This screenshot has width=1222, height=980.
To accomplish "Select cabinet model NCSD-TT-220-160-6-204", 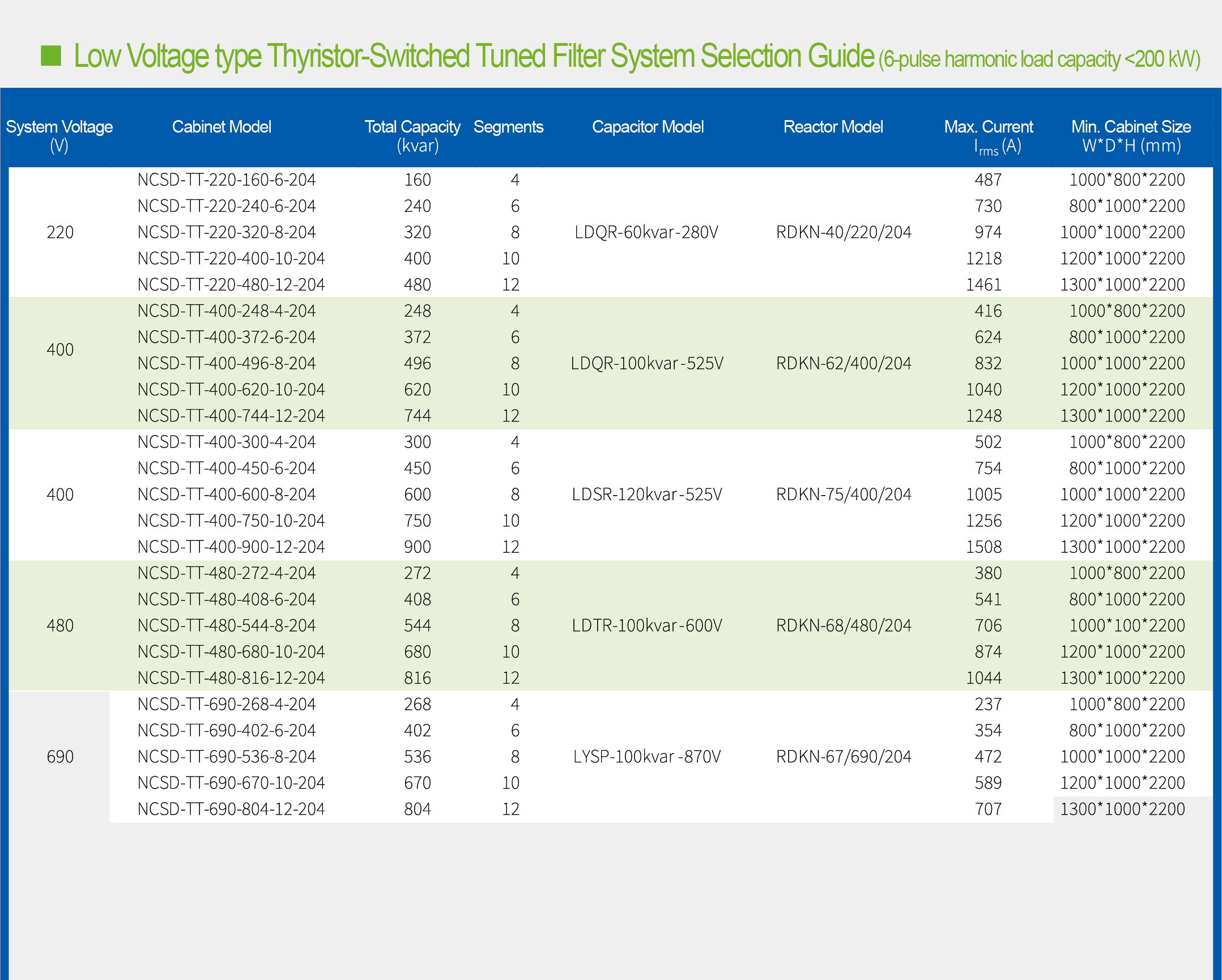I will (x=226, y=180).
